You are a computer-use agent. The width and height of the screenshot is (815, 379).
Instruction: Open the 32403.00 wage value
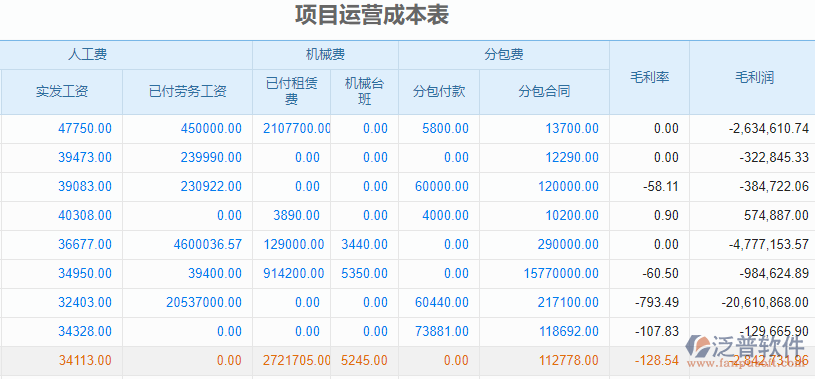coord(85,303)
